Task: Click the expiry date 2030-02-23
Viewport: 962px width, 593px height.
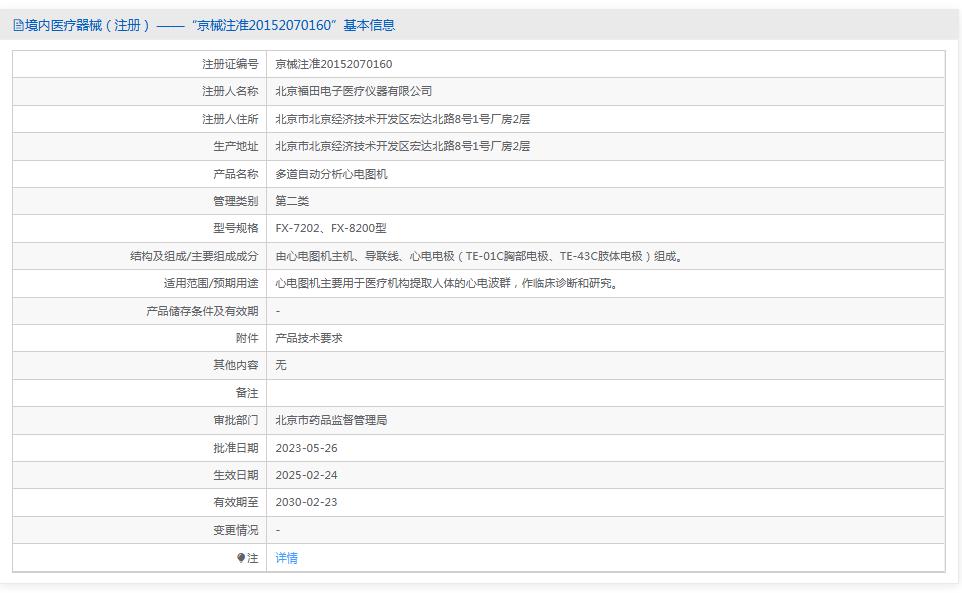Action: pyautogui.click(x=306, y=502)
